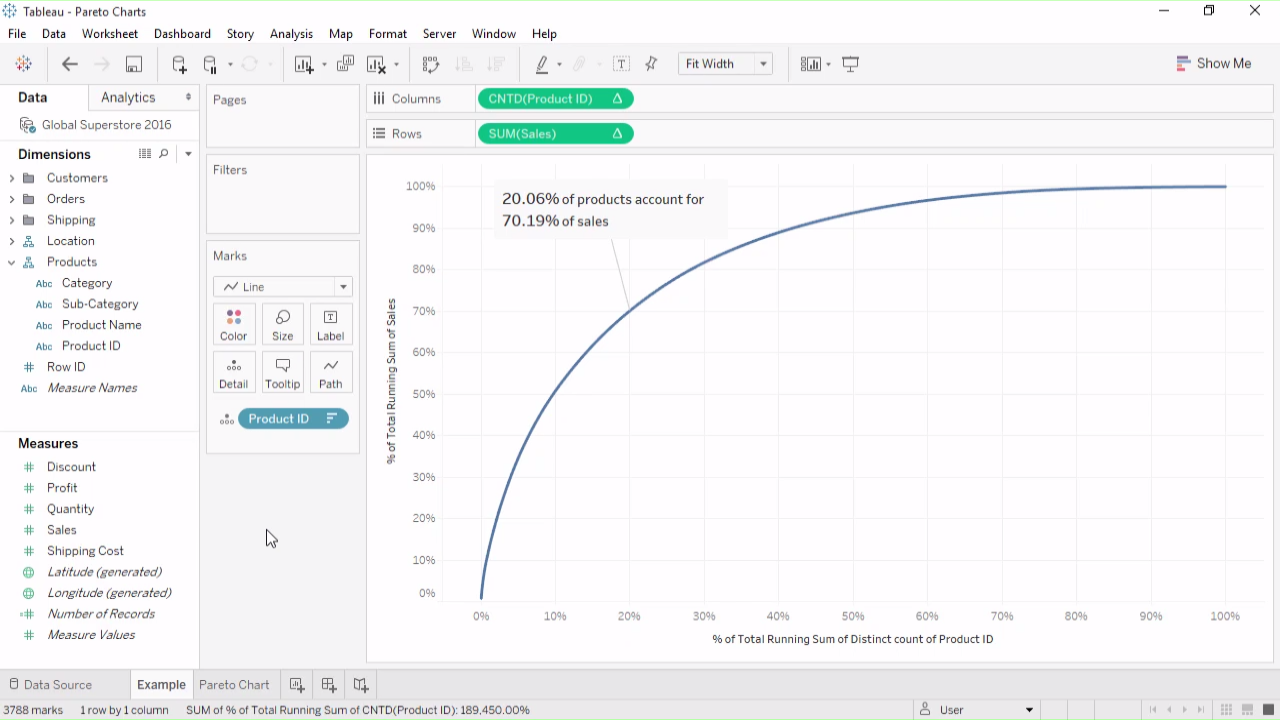Expand the Customers folder
This screenshot has width=1280, height=720.
click(12, 178)
